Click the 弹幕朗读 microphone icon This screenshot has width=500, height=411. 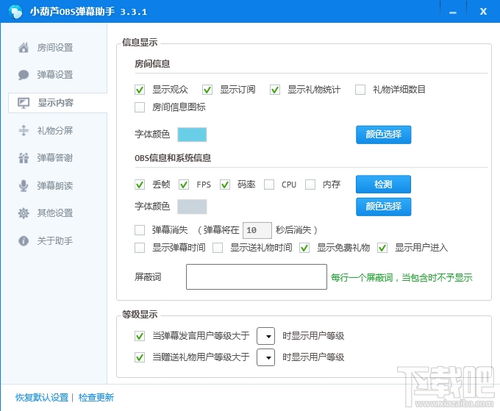tap(23, 186)
